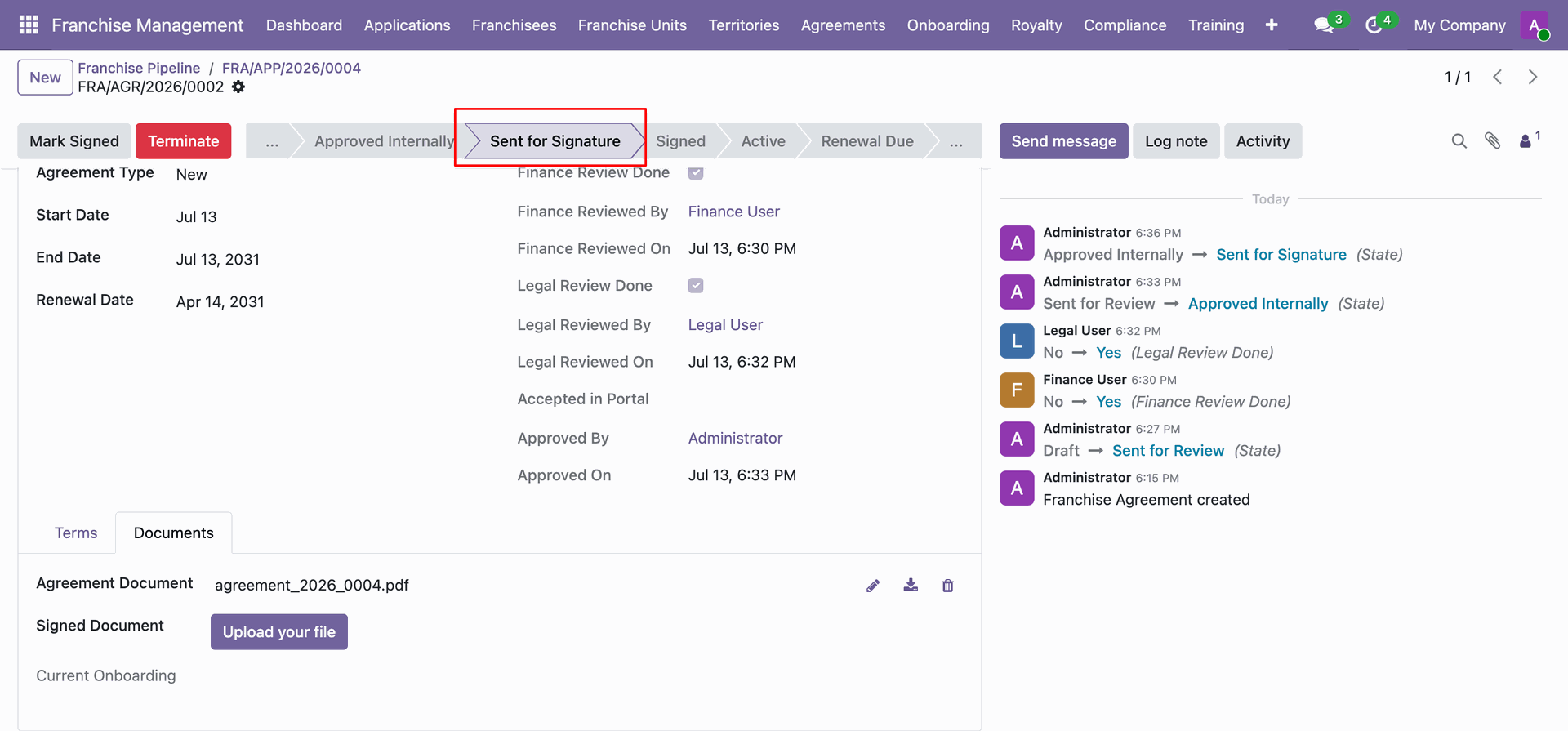Screen dimensions: 1568x731
Task: Open gear actions menu beside FRA/AGR/2026/0002
Action: coord(238,87)
